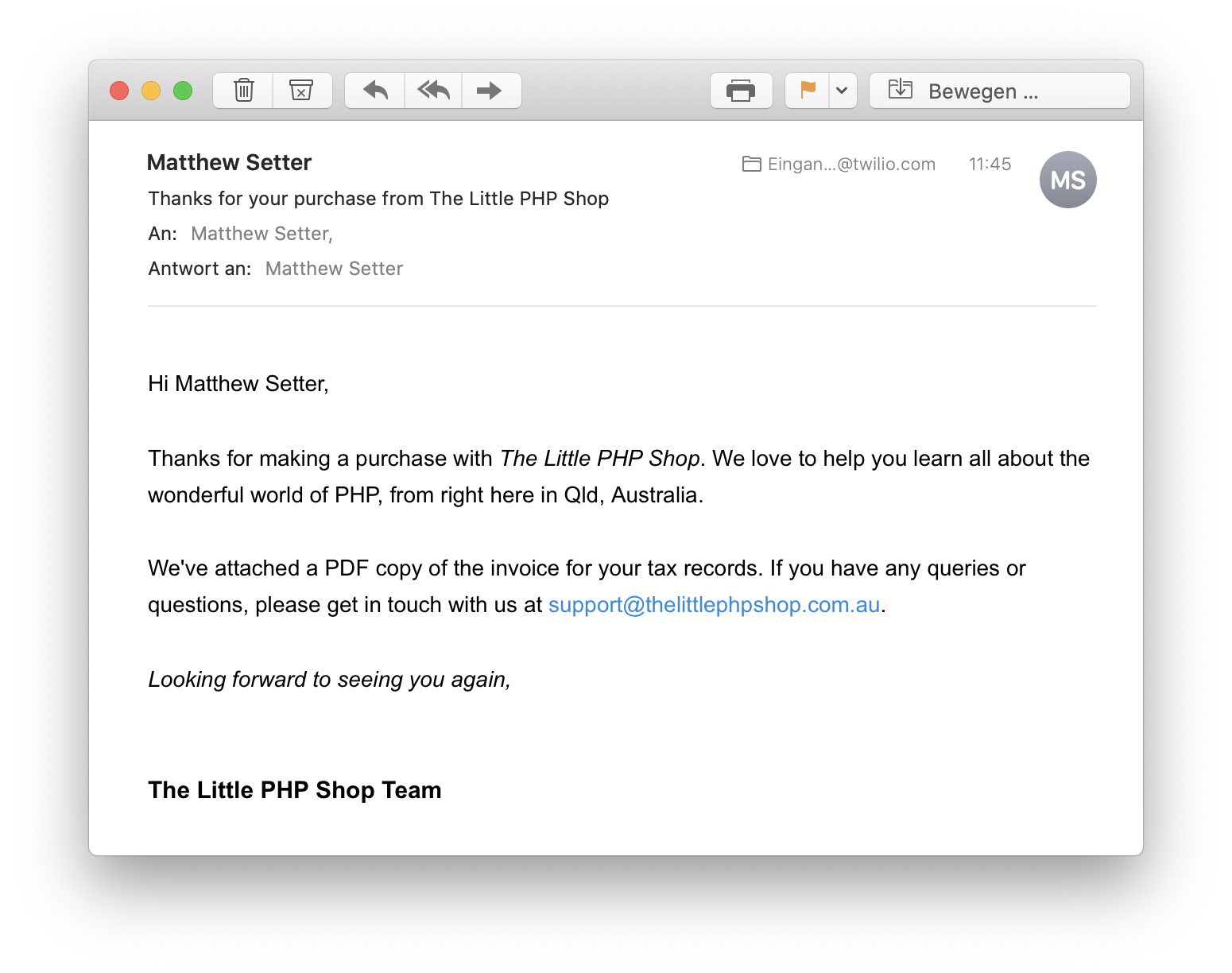The image size is (1232, 973).
Task: Open support@thelittlephpshop.com.au email link
Action: coord(714,605)
